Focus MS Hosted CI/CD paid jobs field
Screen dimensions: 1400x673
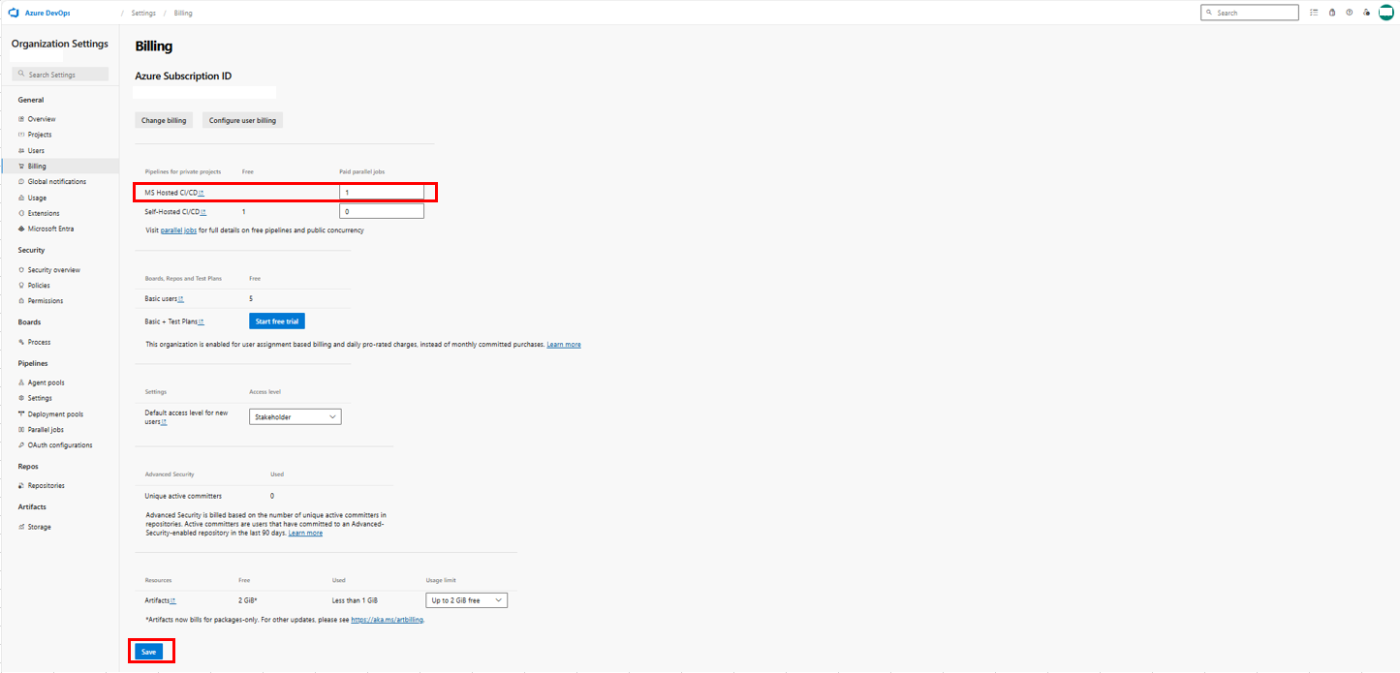pos(381,192)
